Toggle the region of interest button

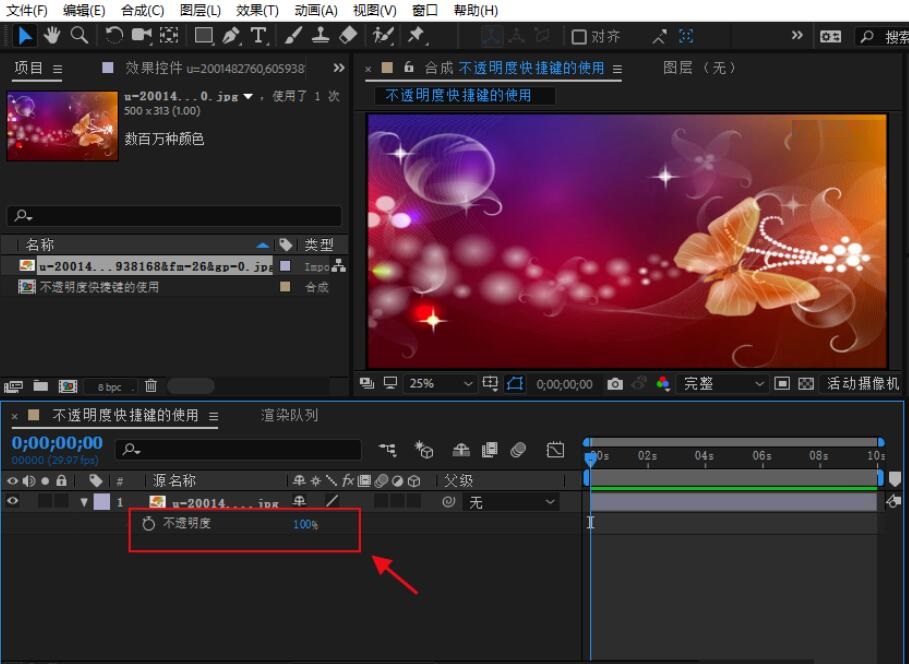pyautogui.click(x=782, y=384)
